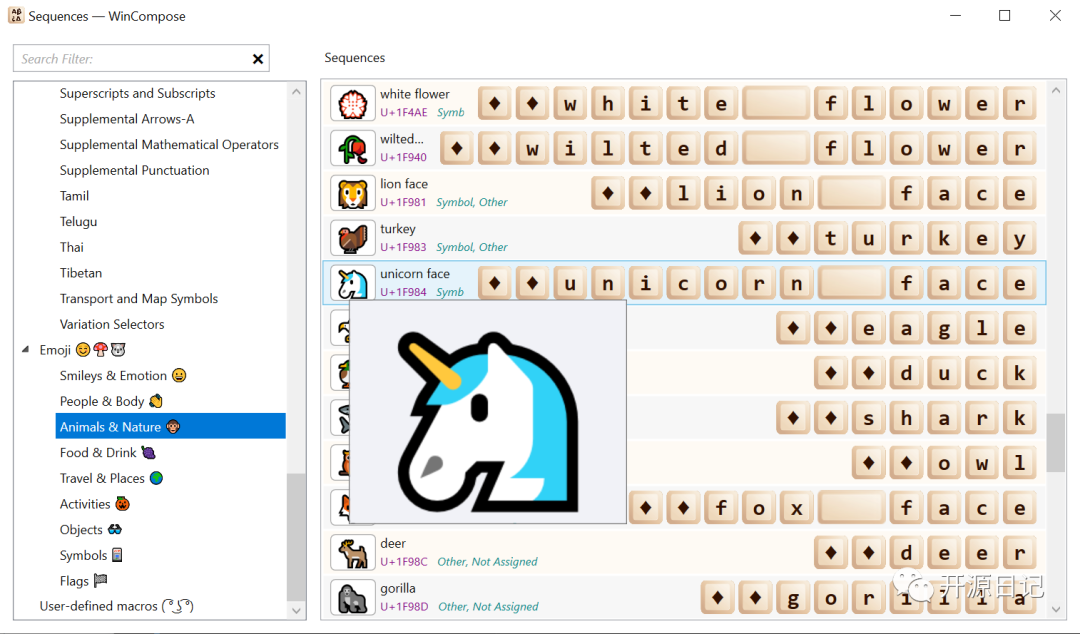Screen dimensions: 1080x634
Task: Click the white flower emoji icon
Action: [353, 103]
